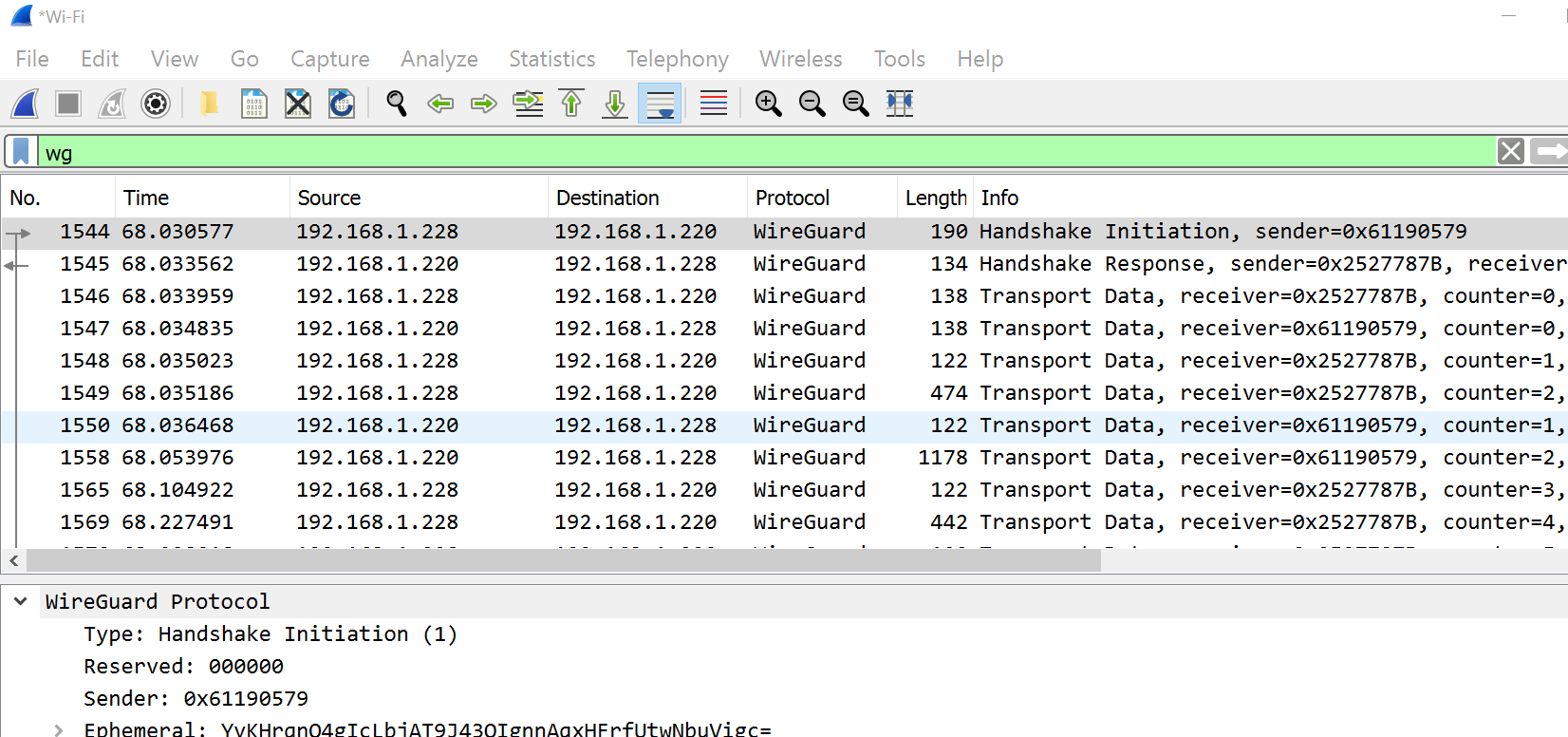Screen dimensions: 1568x737
Task: Close this capture file using toolbar X icon
Action: (x=298, y=104)
